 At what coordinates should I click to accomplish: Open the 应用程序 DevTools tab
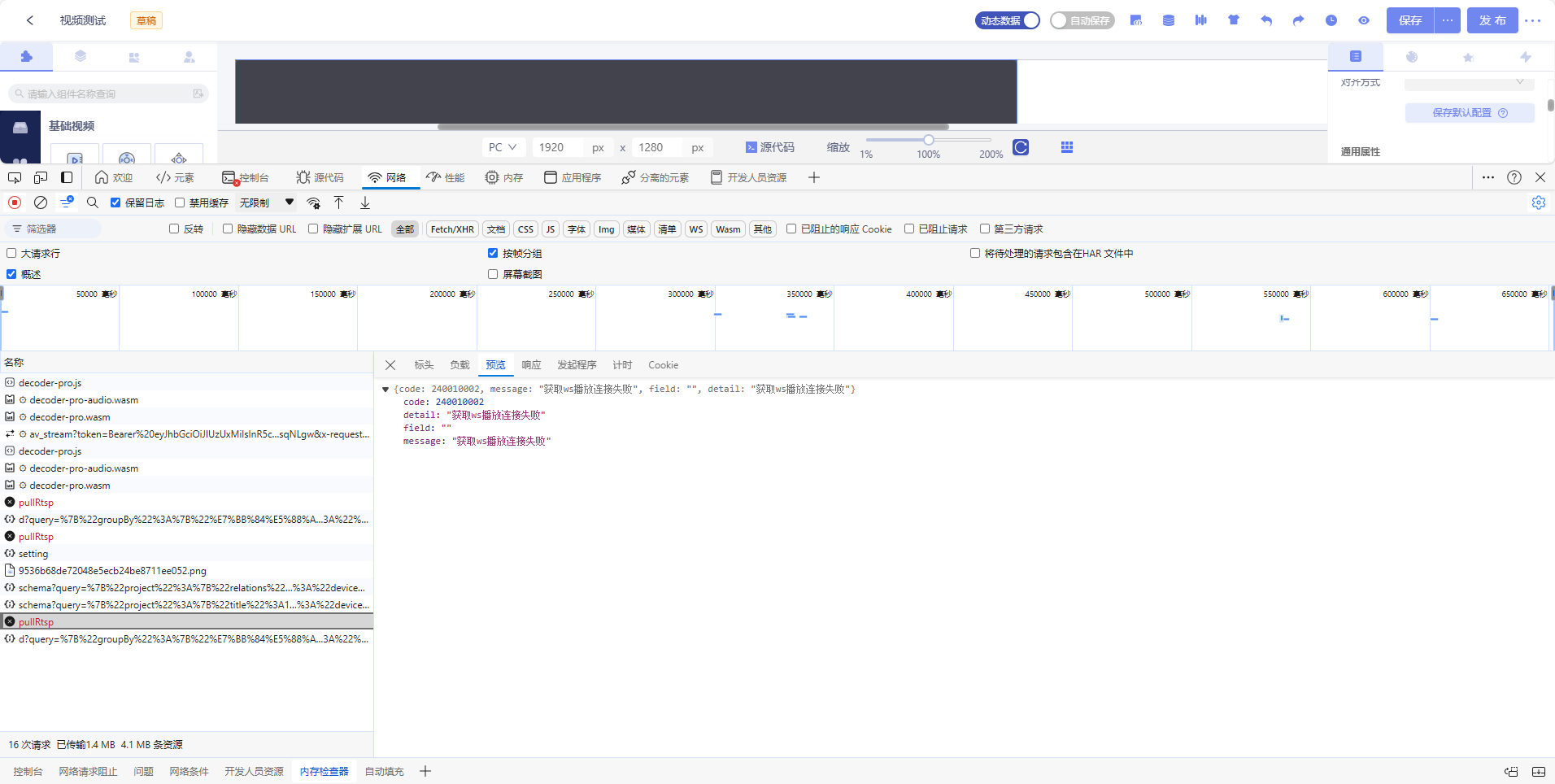coord(573,177)
